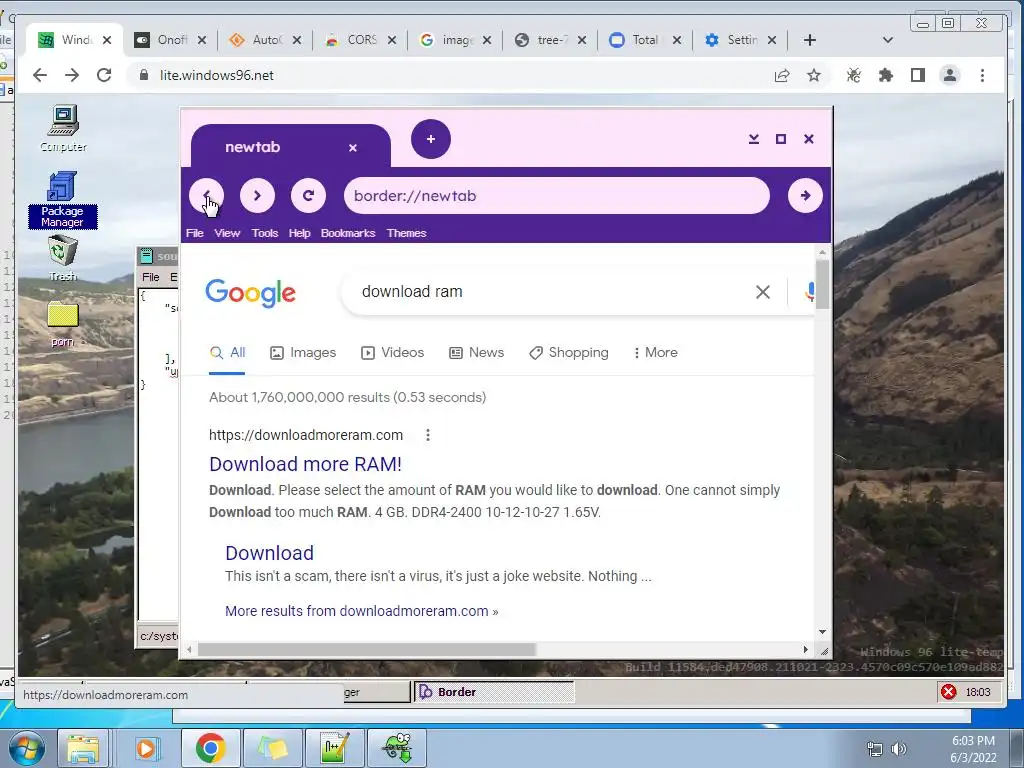Select the Trash desktop icon

point(63,258)
